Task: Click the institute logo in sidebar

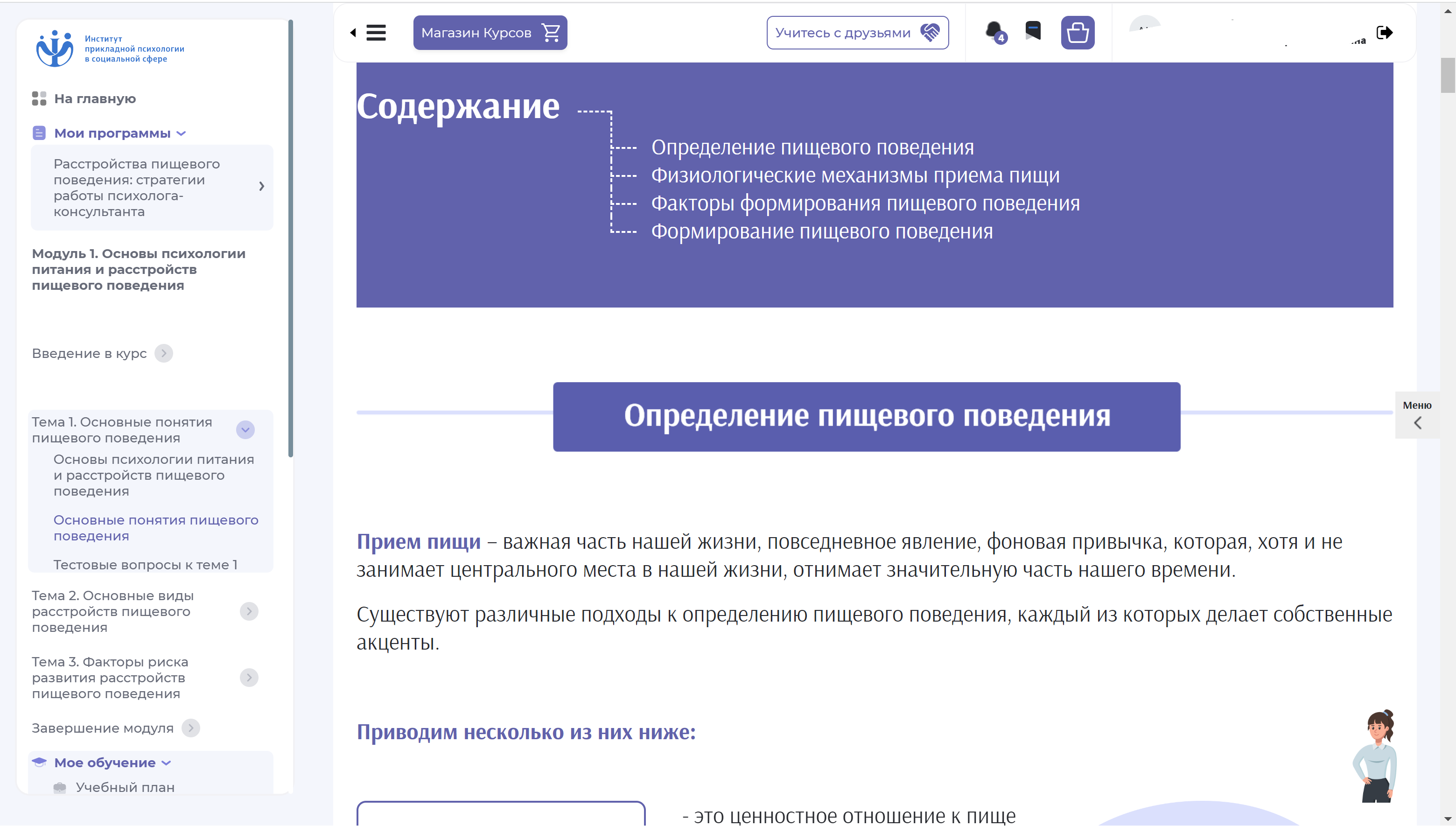Action: (x=110, y=48)
